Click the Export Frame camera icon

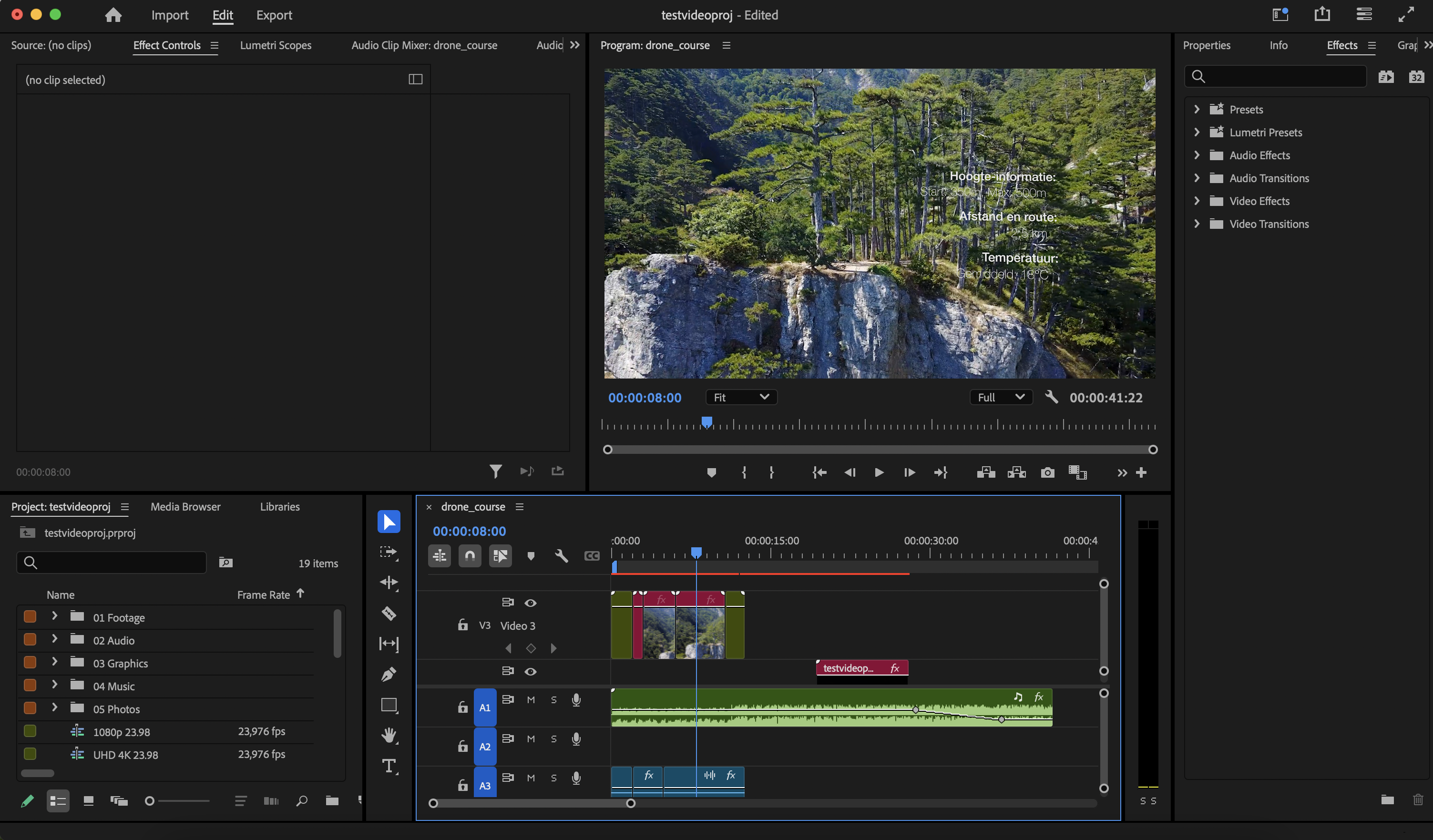[1047, 472]
